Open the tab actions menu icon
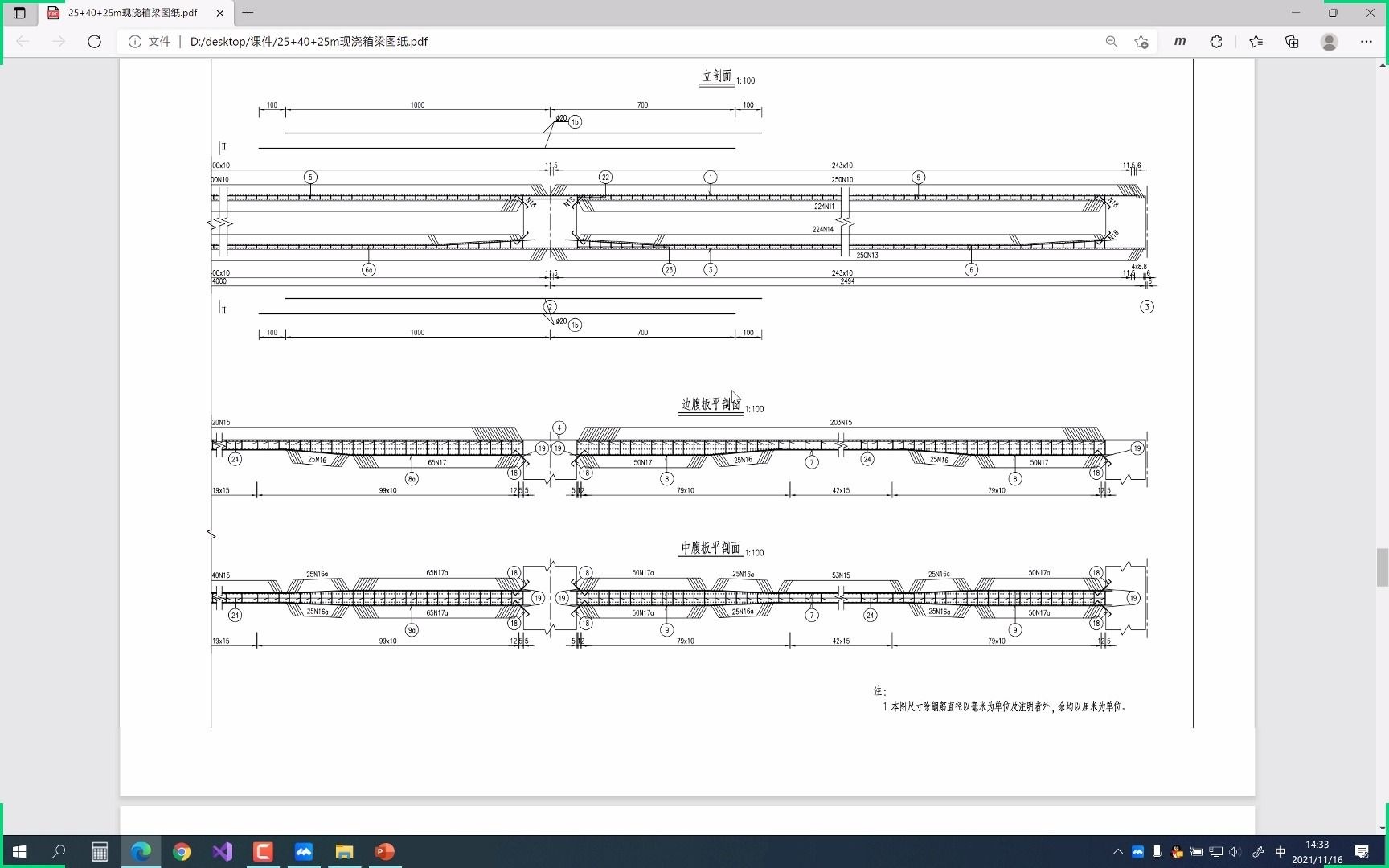Viewport: 1389px width, 868px height. pyautogui.click(x=19, y=13)
